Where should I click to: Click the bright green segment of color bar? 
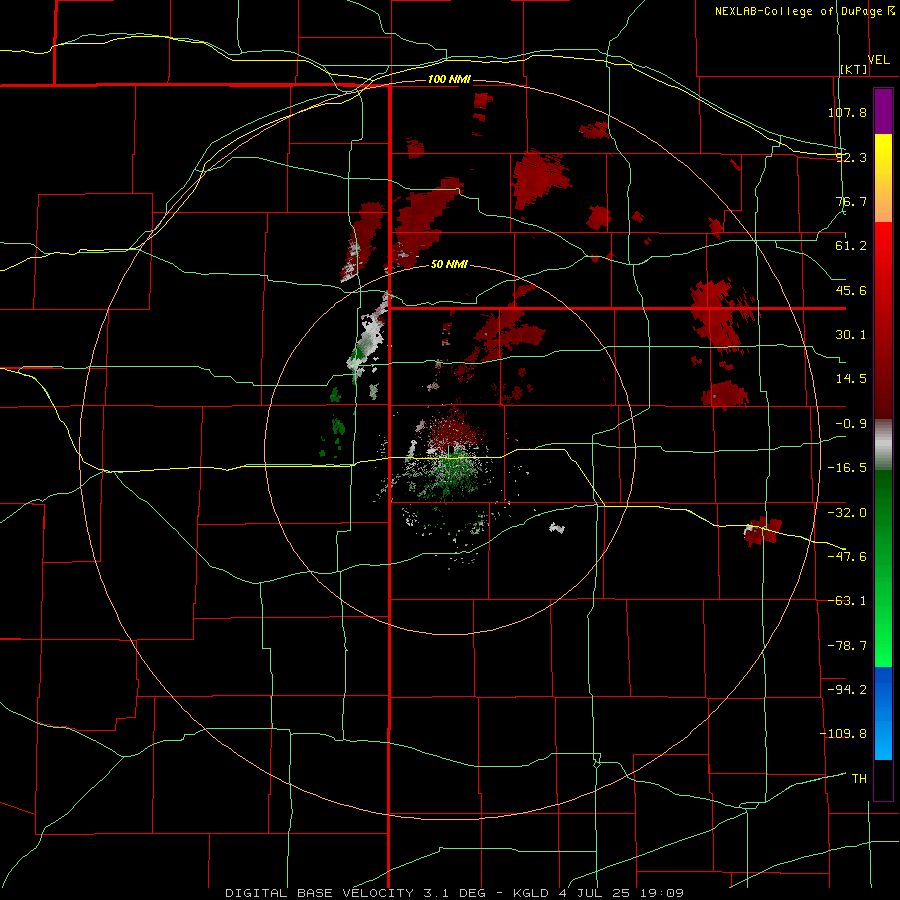point(883,631)
